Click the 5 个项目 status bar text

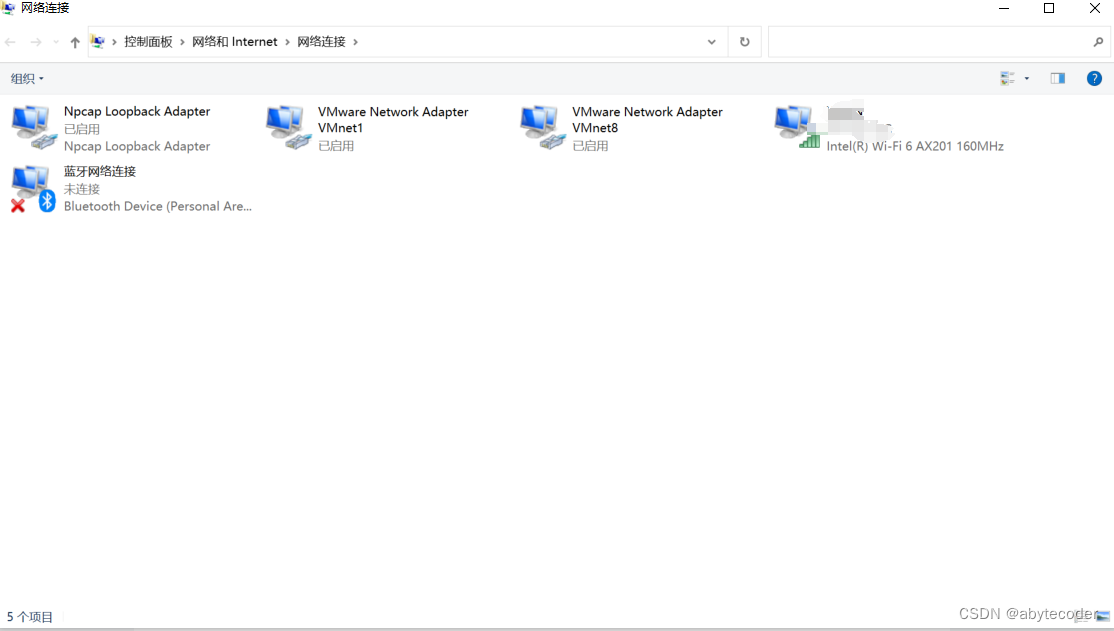click(30, 616)
